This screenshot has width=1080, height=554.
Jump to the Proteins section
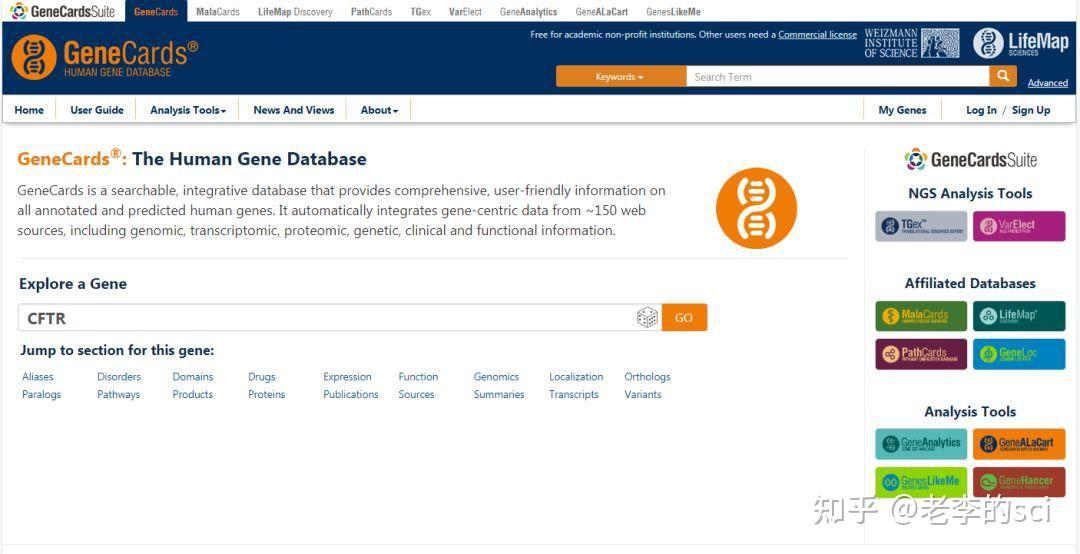click(x=267, y=394)
